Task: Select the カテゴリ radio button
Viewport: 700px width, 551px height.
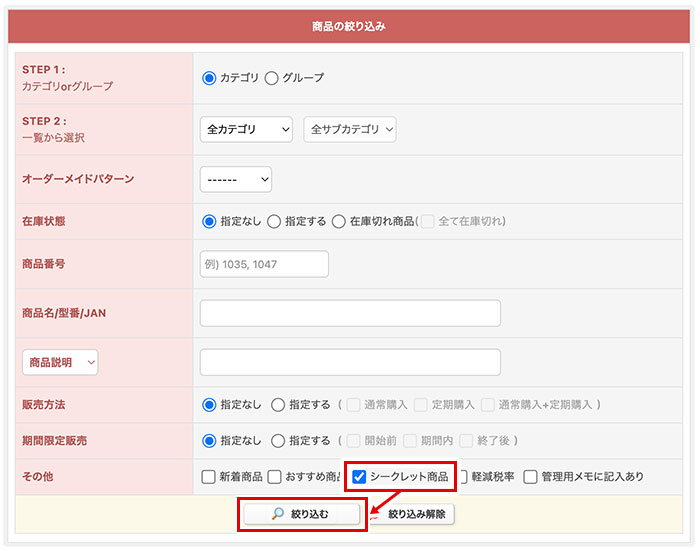Action: tap(209, 78)
